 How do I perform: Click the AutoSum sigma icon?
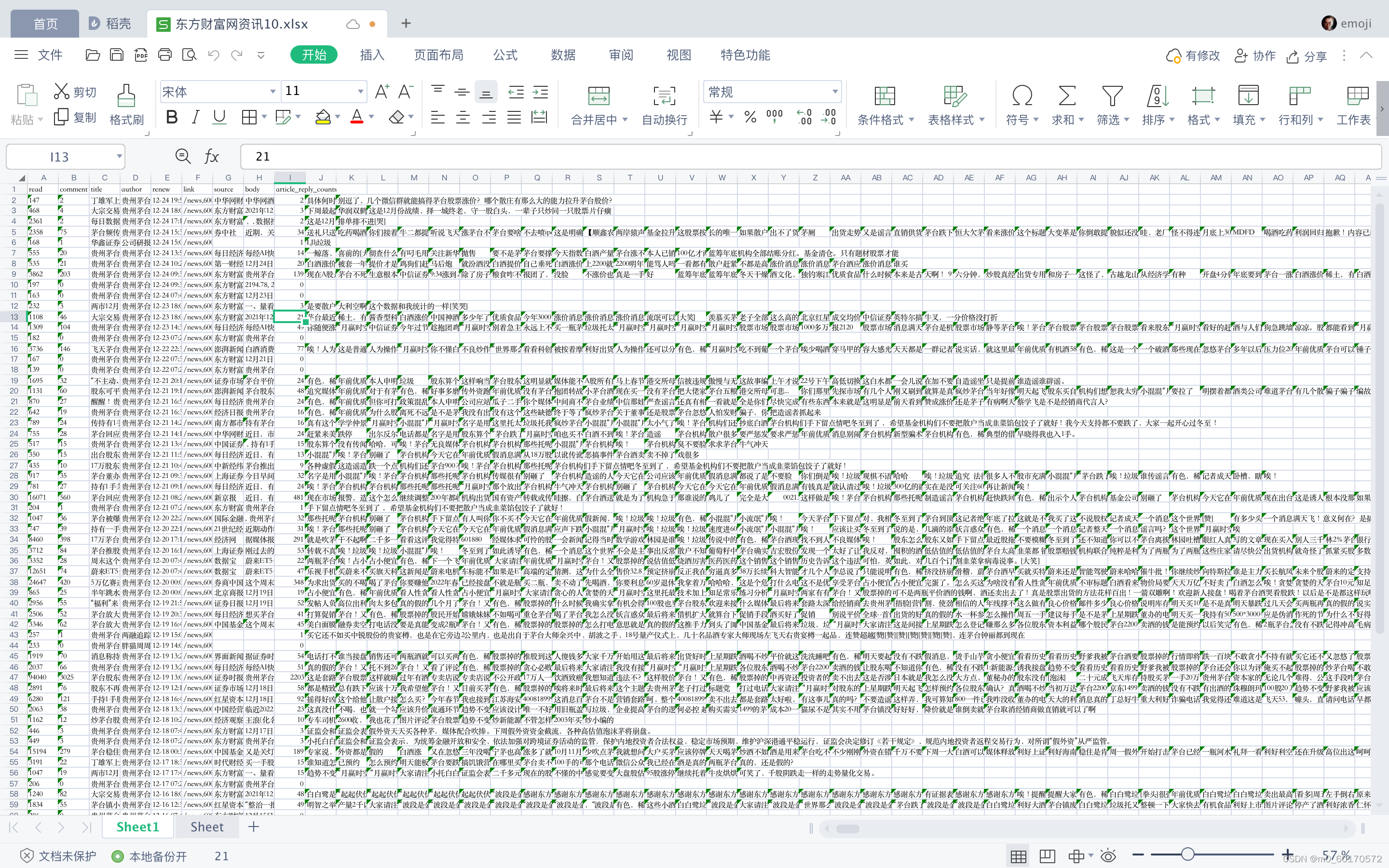[1066, 96]
